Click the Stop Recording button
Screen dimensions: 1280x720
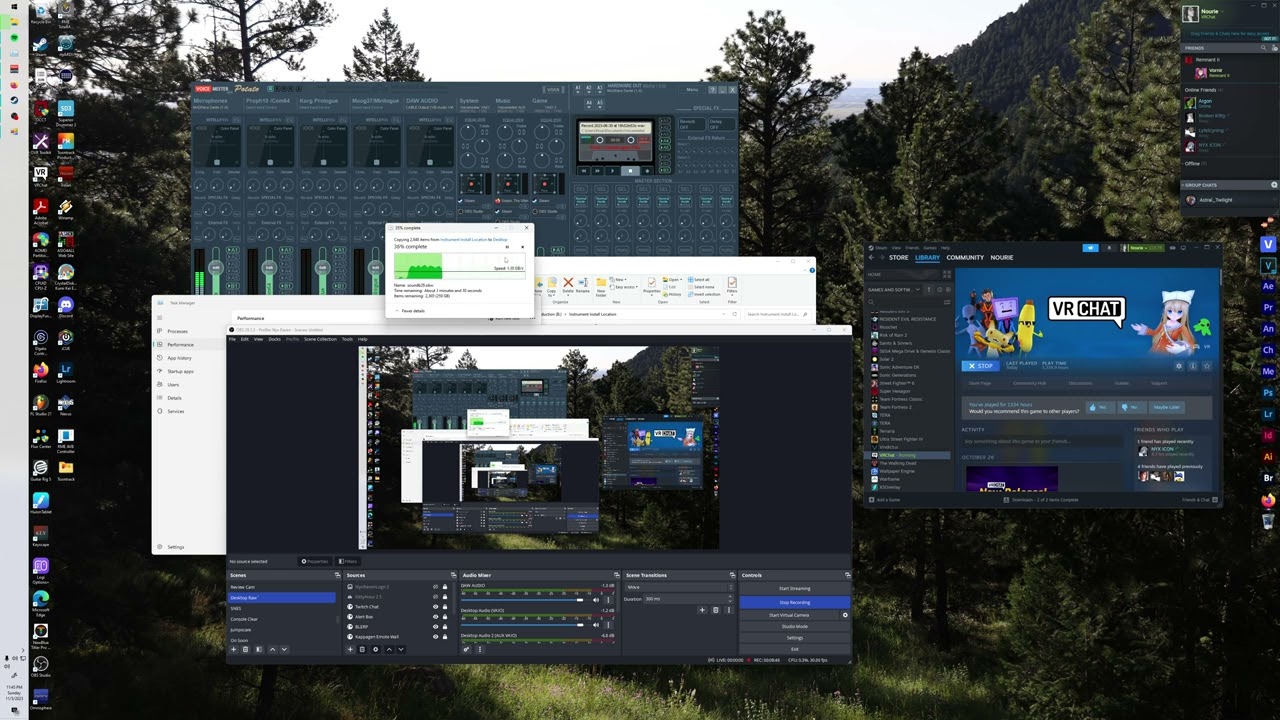(794, 602)
